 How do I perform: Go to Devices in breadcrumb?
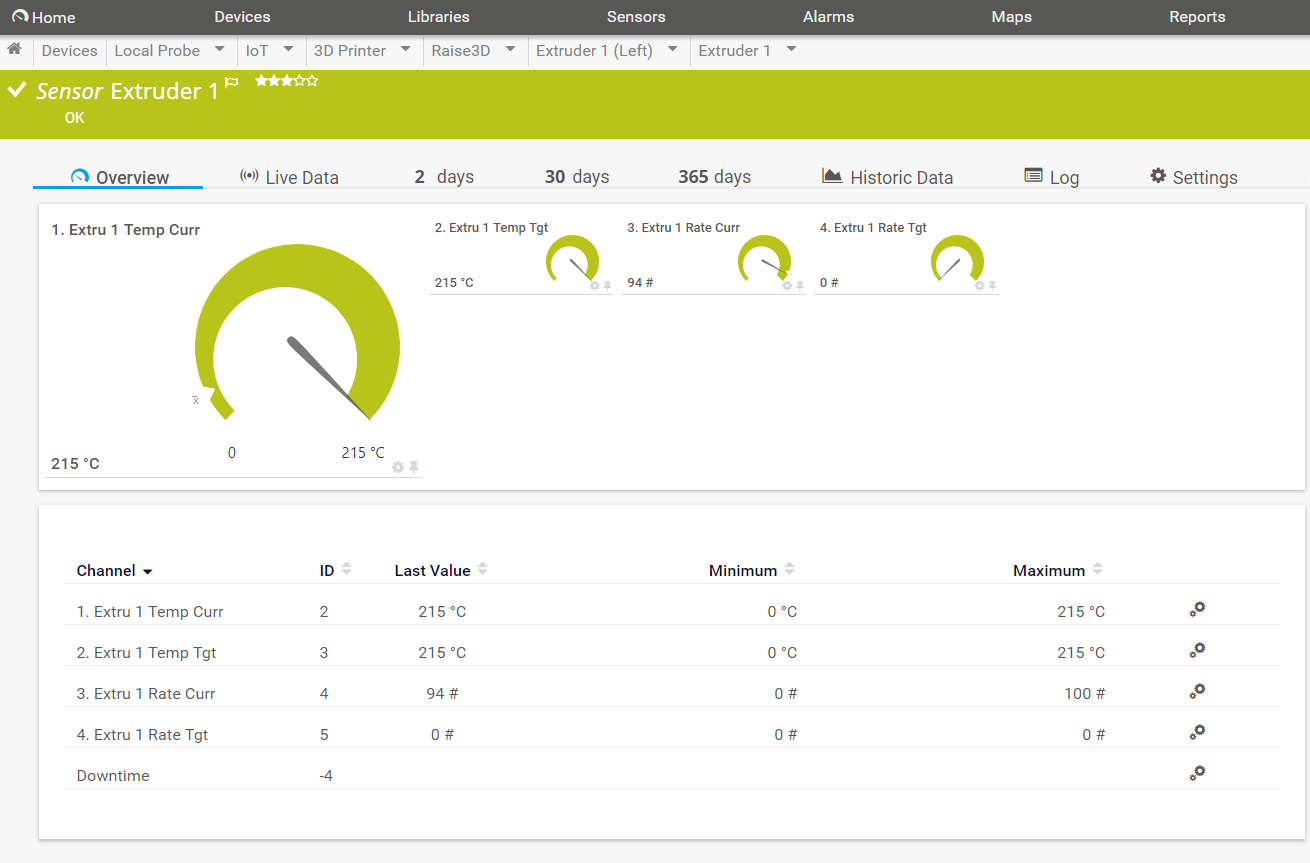pos(69,50)
